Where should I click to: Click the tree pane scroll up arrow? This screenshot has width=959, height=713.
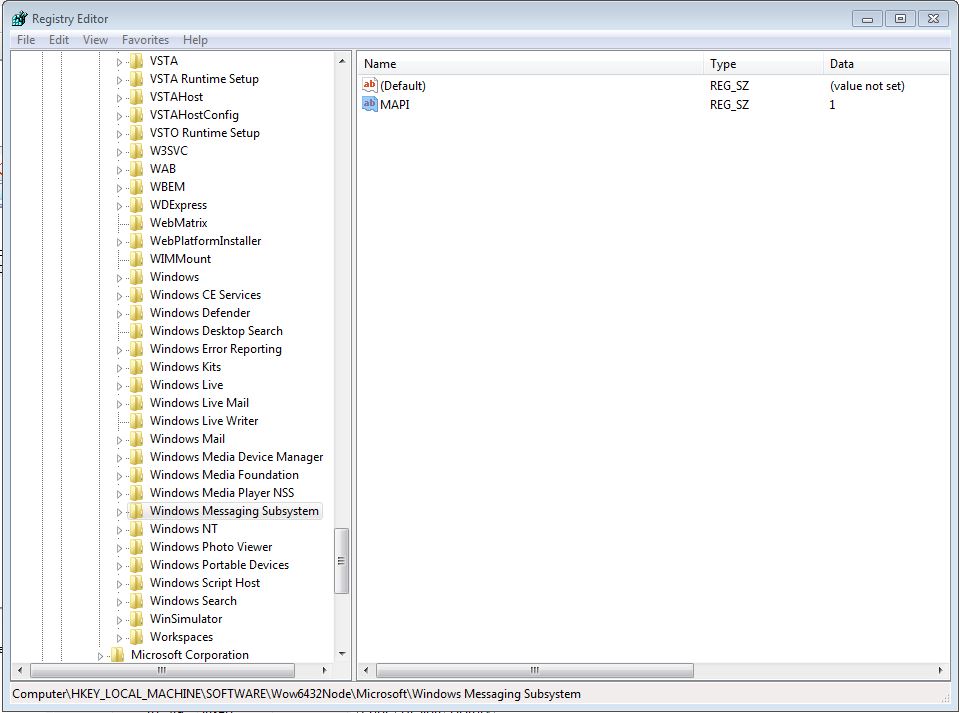[342, 61]
